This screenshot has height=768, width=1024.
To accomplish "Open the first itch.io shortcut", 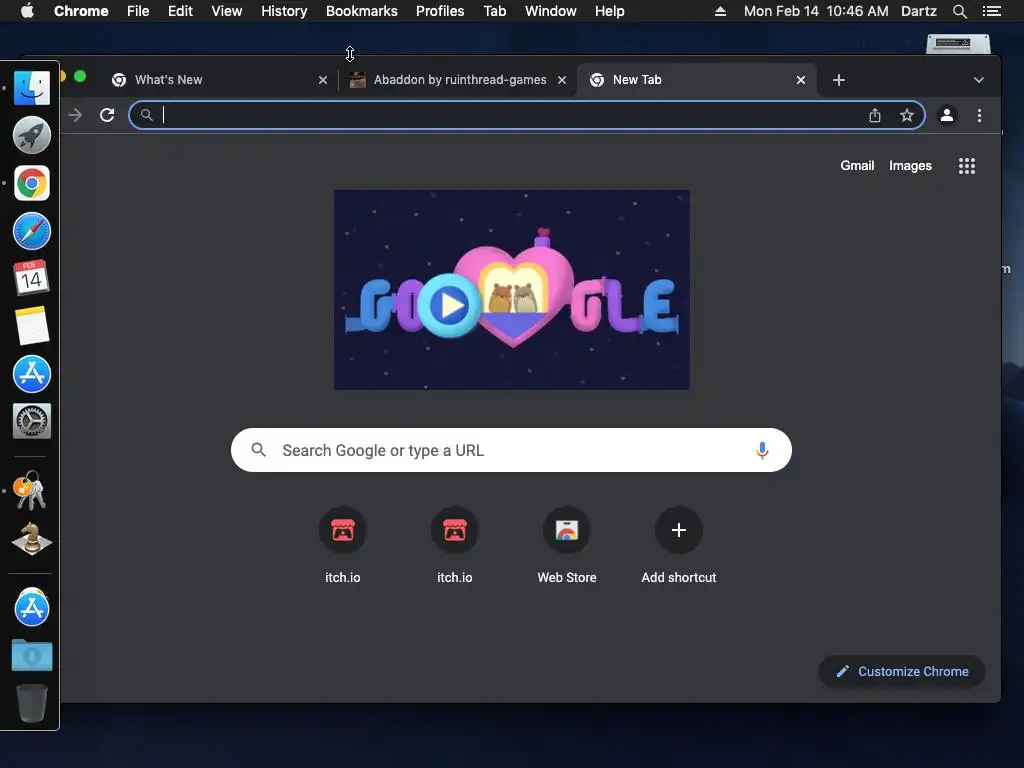I will pyautogui.click(x=343, y=530).
